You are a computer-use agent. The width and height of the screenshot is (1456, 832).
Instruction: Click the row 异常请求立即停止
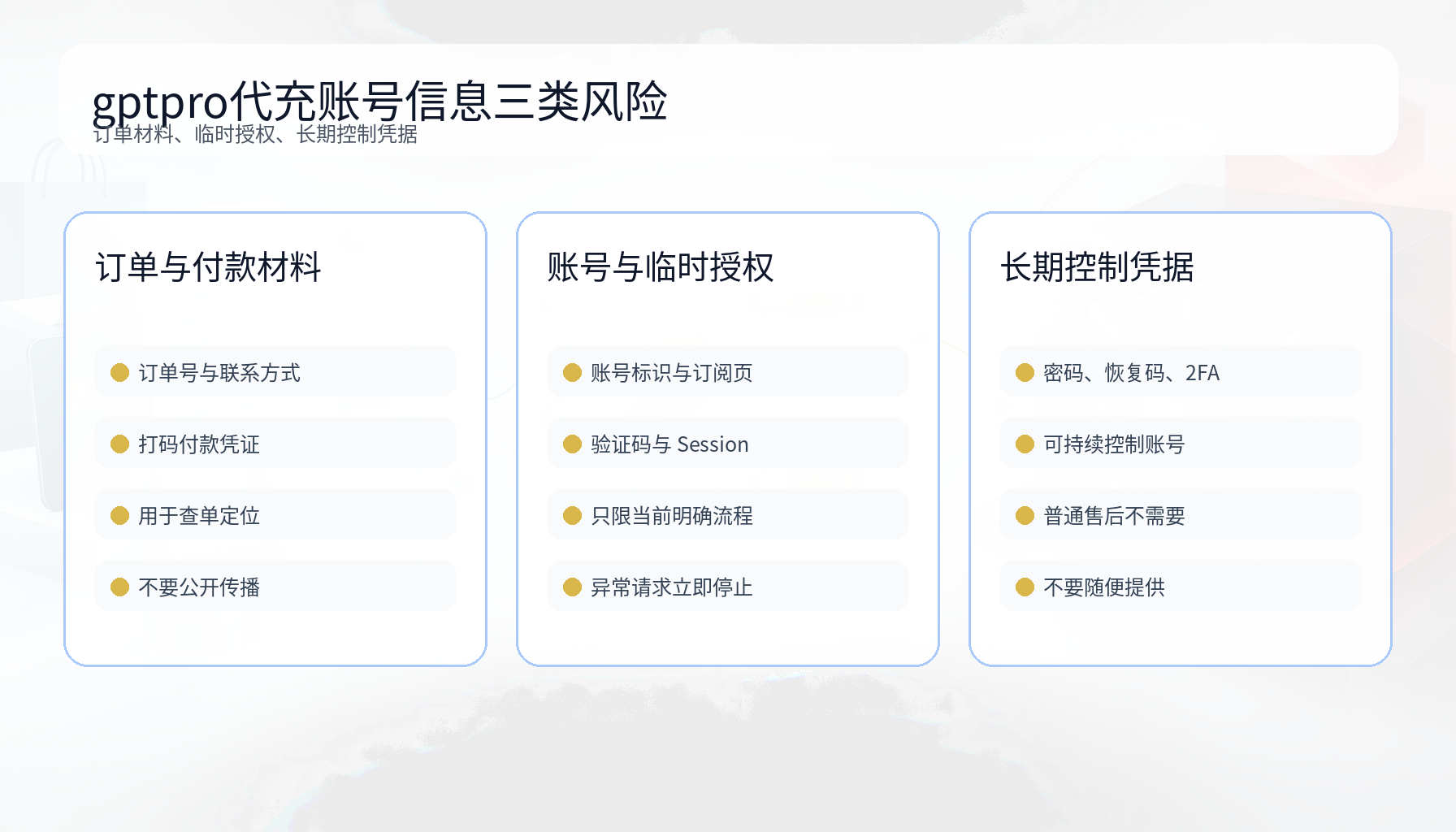coord(728,587)
